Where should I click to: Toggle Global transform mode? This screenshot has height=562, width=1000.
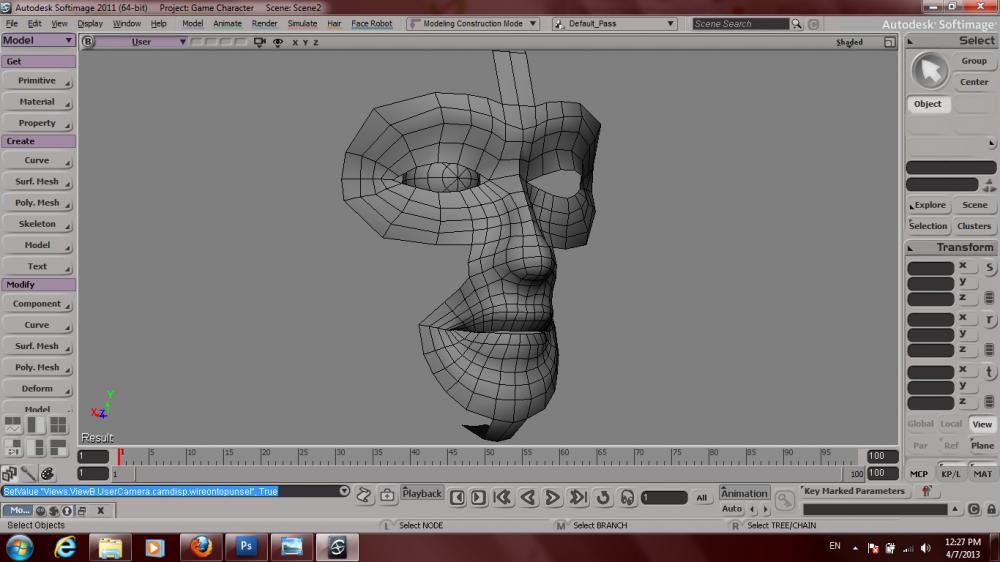(x=920, y=424)
